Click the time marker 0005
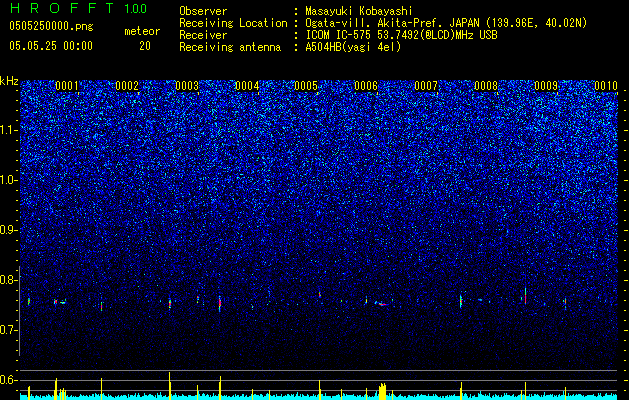The height and width of the screenshot is (400, 629). click(306, 86)
